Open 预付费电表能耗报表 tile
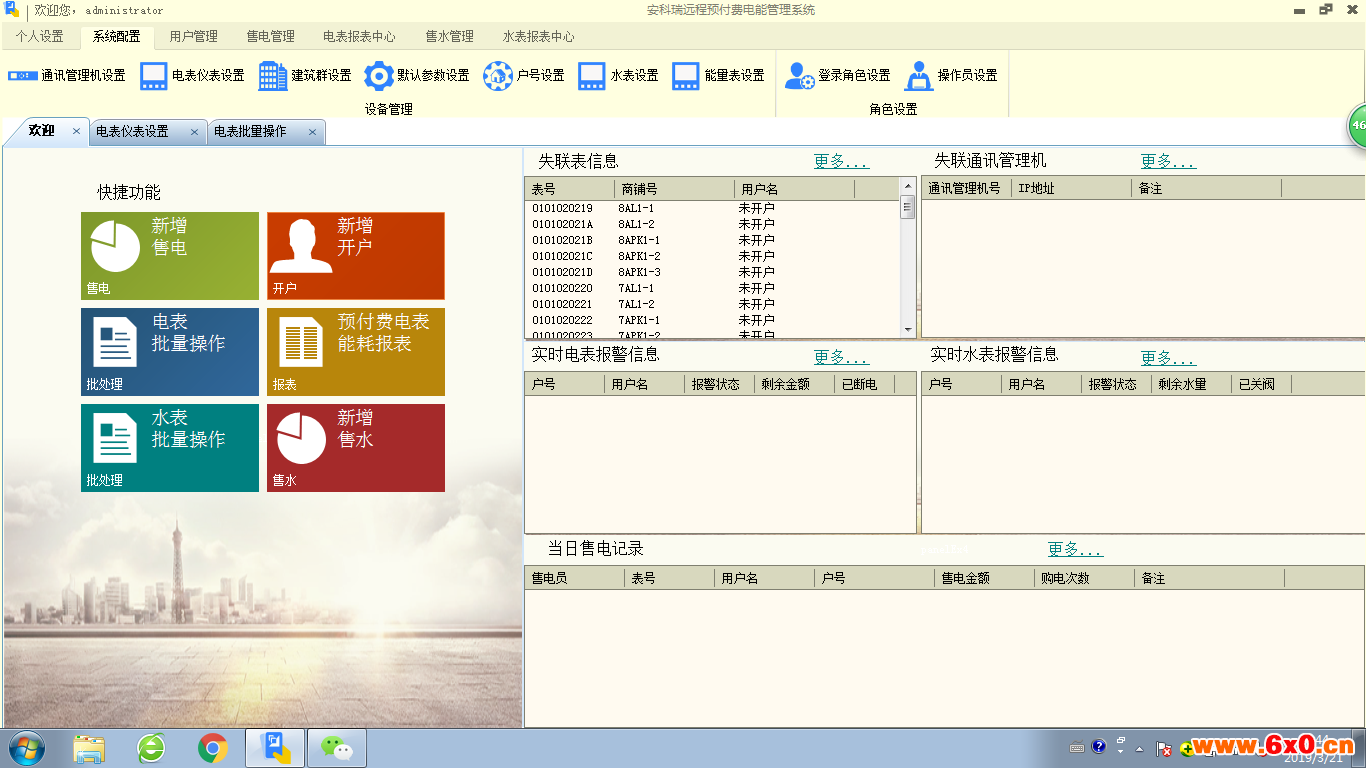The height and width of the screenshot is (768, 1366). 356,352
